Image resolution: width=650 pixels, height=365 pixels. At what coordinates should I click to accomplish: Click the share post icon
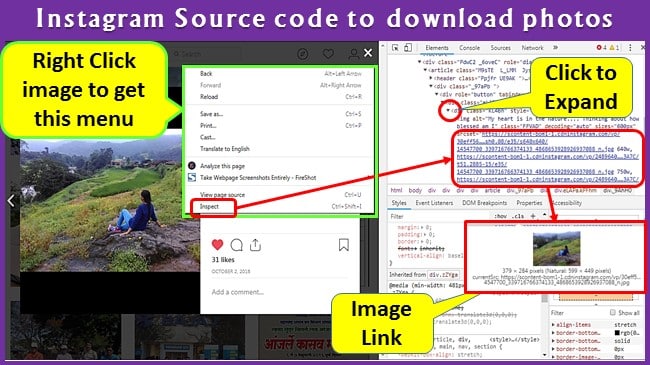(255, 245)
